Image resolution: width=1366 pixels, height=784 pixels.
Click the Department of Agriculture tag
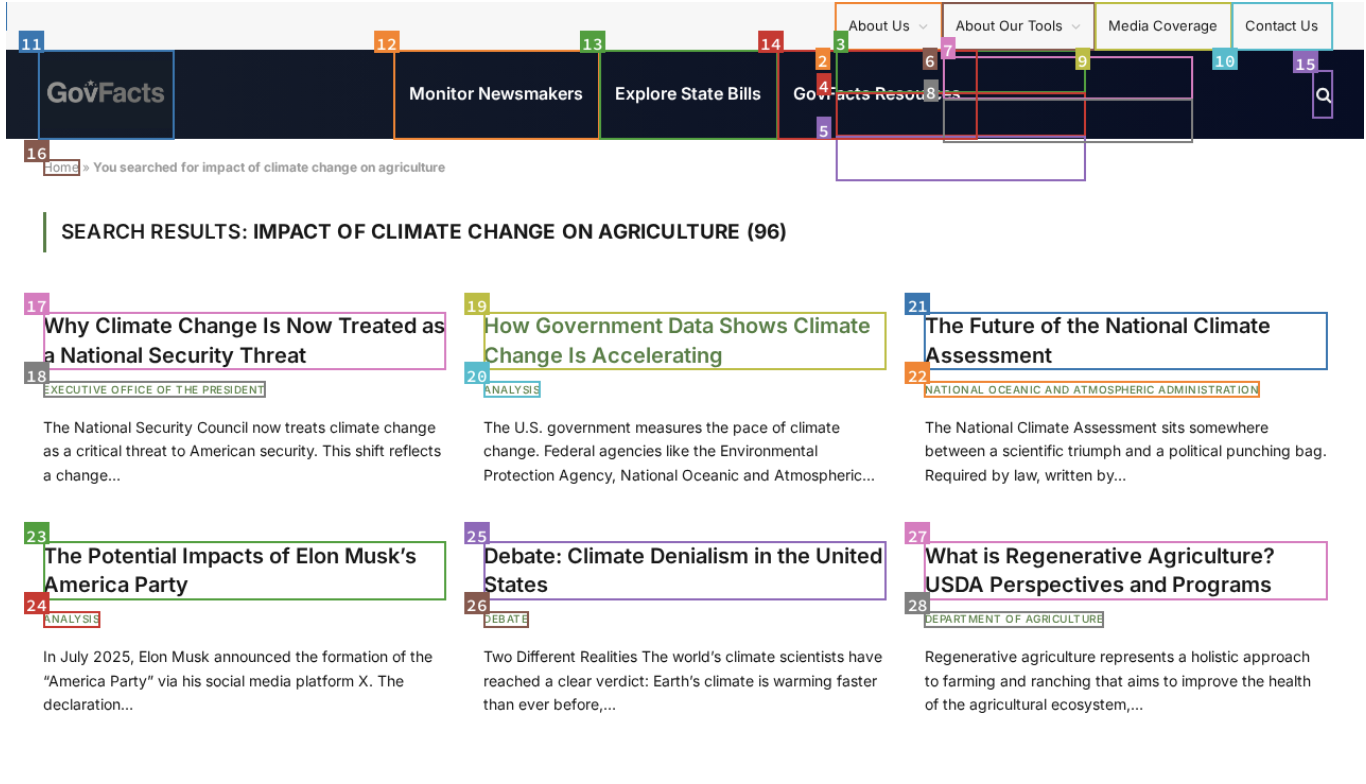click(x=1013, y=619)
